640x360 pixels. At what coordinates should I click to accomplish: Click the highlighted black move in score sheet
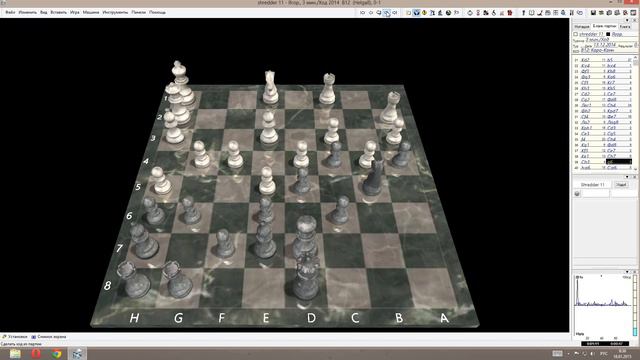point(619,162)
